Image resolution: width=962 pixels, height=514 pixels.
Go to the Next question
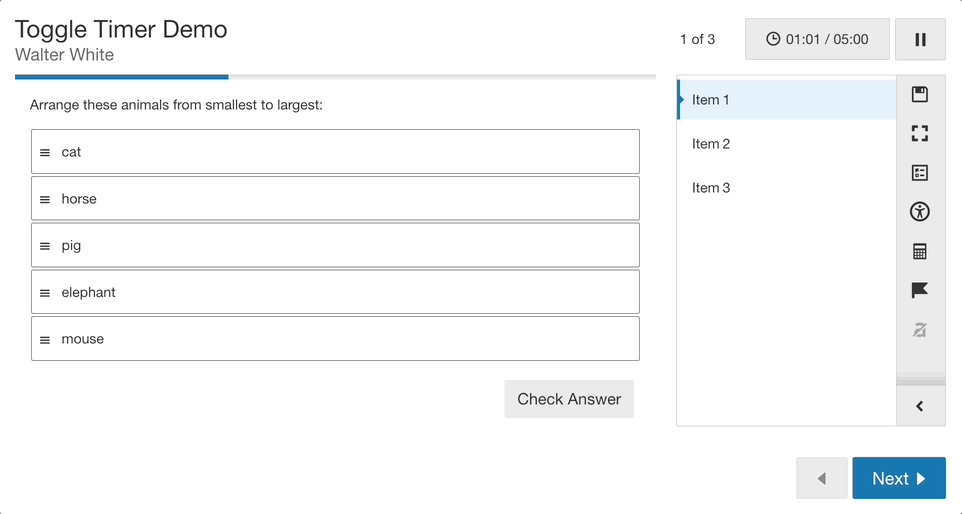click(x=899, y=478)
